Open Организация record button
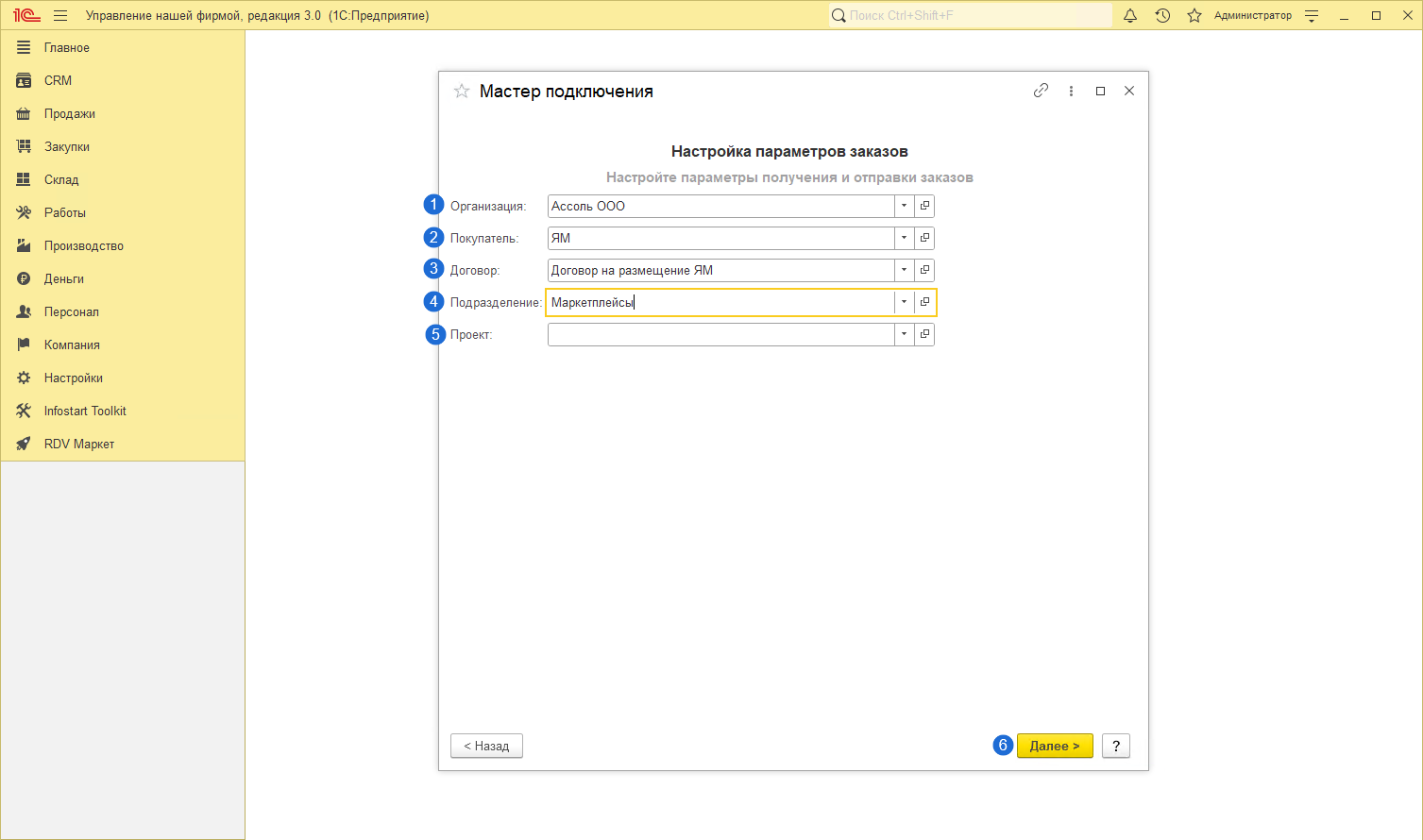Screen dimensions: 1423x840 [924, 206]
